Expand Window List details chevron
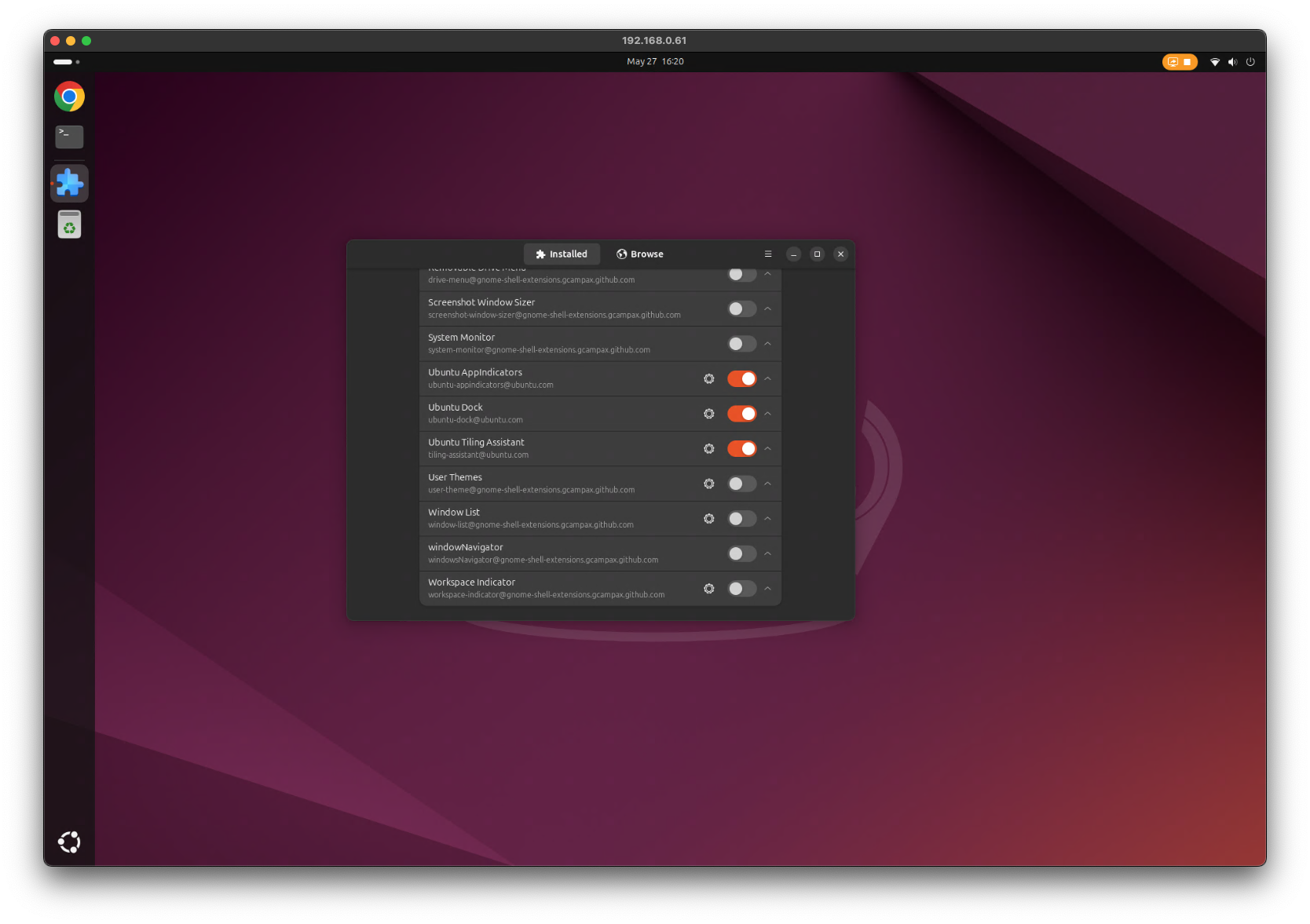This screenshot has height=924, width=1310. click(x=768, y=519)
